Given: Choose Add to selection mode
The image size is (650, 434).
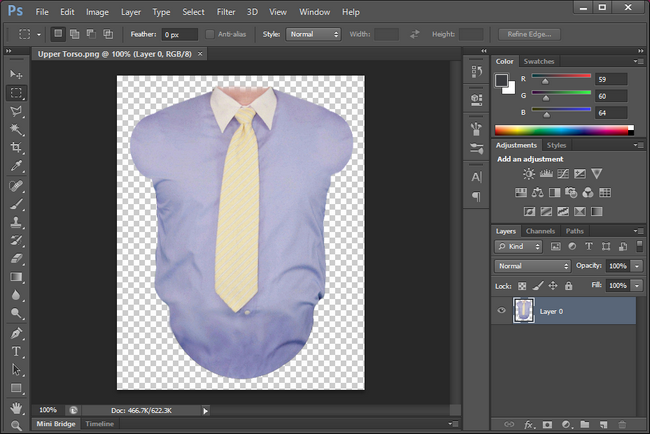Looking at the screenshot, I should tap(75, 34).
